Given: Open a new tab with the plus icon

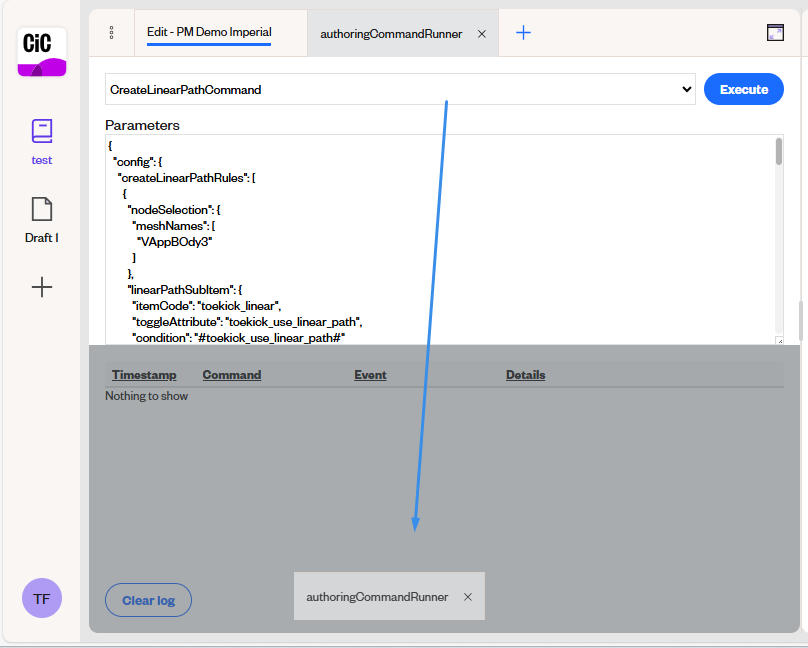Looking at the screenshot, I should (522, 32).
